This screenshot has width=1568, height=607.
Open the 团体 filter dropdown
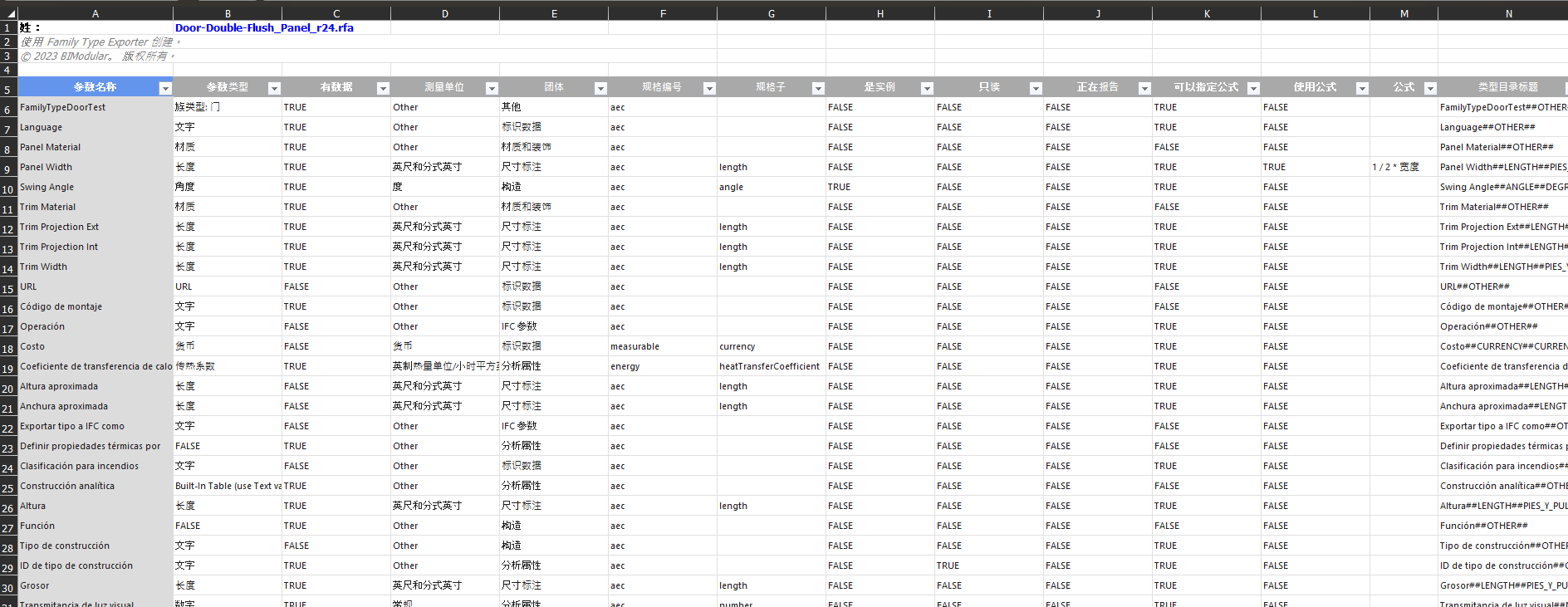point(600,88)
